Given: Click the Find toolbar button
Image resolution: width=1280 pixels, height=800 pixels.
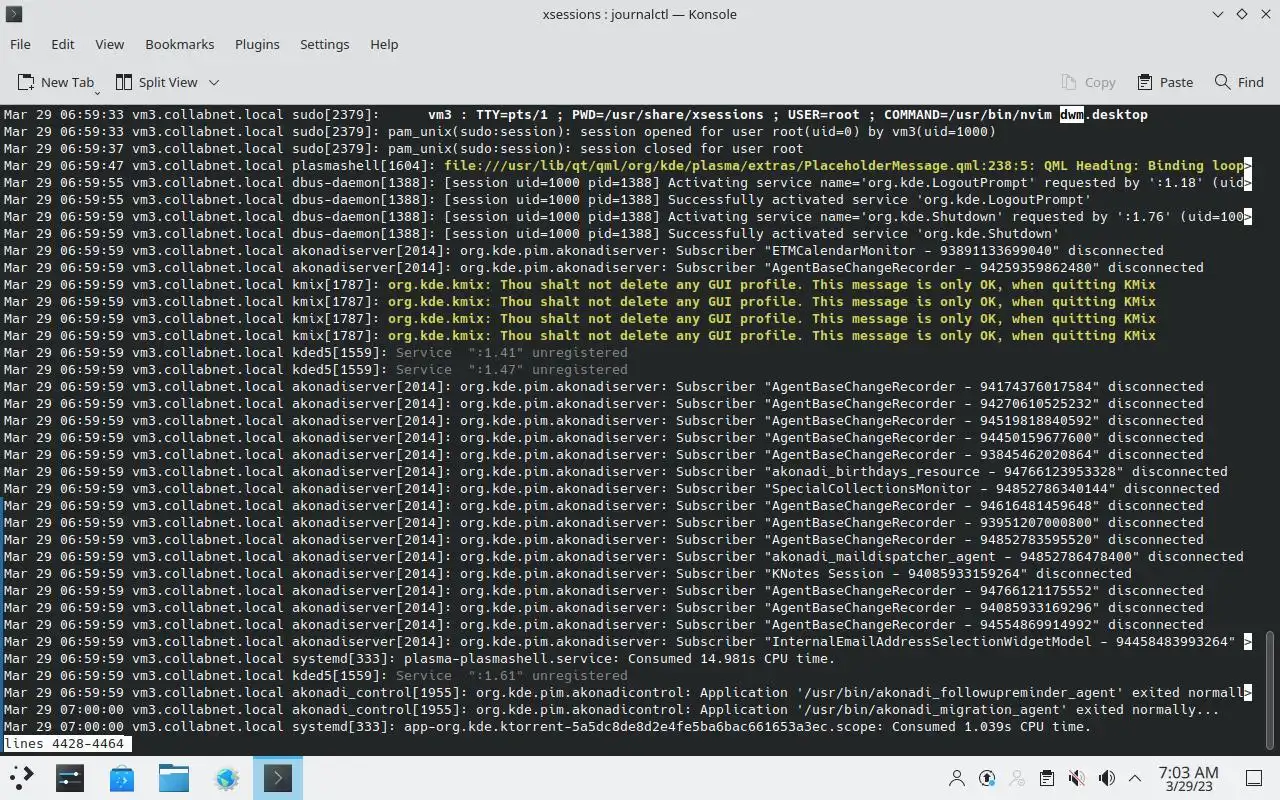Looking at the screenshot, I should click(x=1239, y=82).
